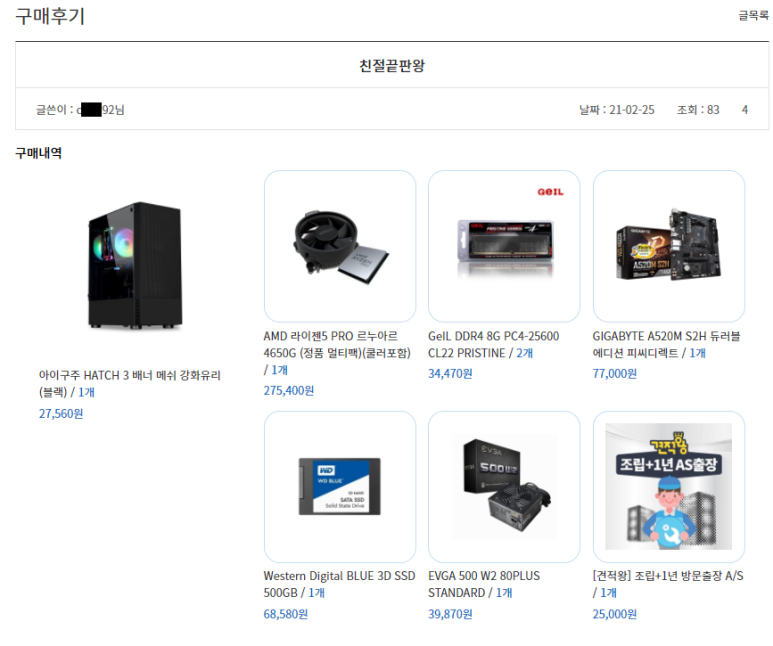Click the 구매내역 section heading

38,153
